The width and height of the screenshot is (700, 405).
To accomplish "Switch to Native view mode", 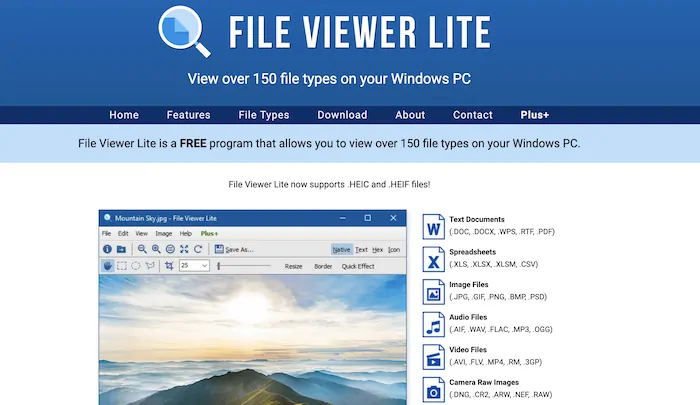I will click(x=342, y=250).
